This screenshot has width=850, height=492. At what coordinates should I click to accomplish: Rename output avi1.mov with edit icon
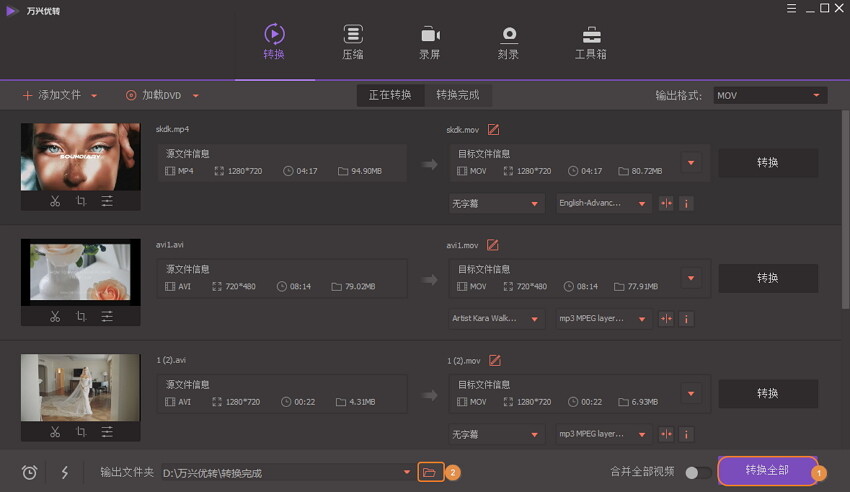tap(492, 245)
